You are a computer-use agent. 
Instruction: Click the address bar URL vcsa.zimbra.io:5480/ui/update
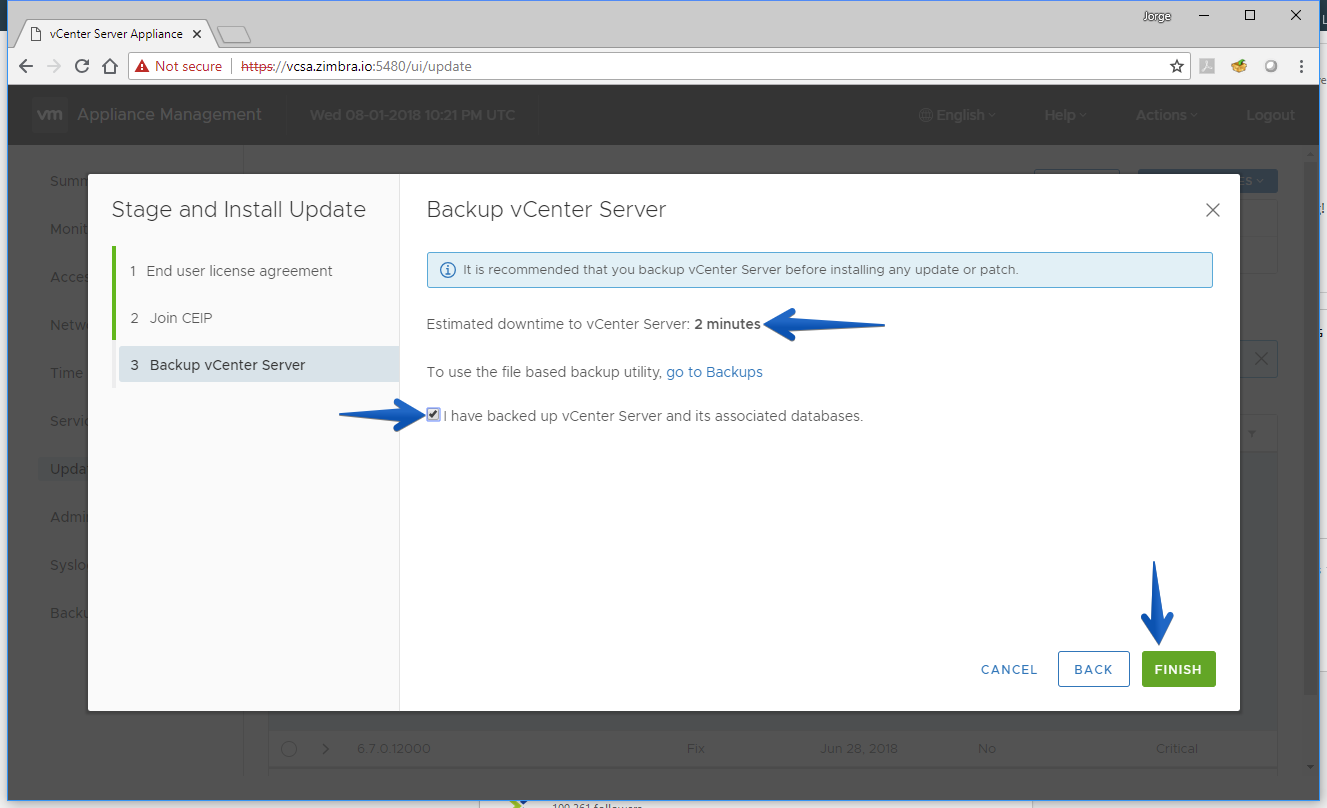(x=356, y=67)
